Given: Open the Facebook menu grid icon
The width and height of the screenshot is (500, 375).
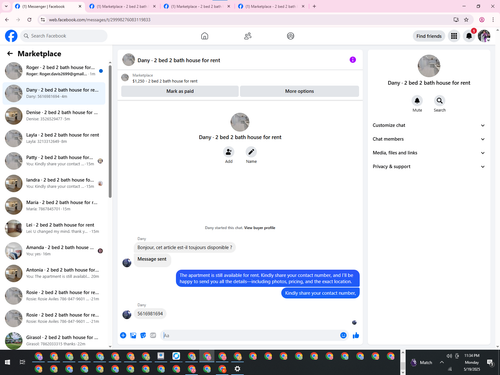Looking at the screenshot, I should (x=454, y=36).
